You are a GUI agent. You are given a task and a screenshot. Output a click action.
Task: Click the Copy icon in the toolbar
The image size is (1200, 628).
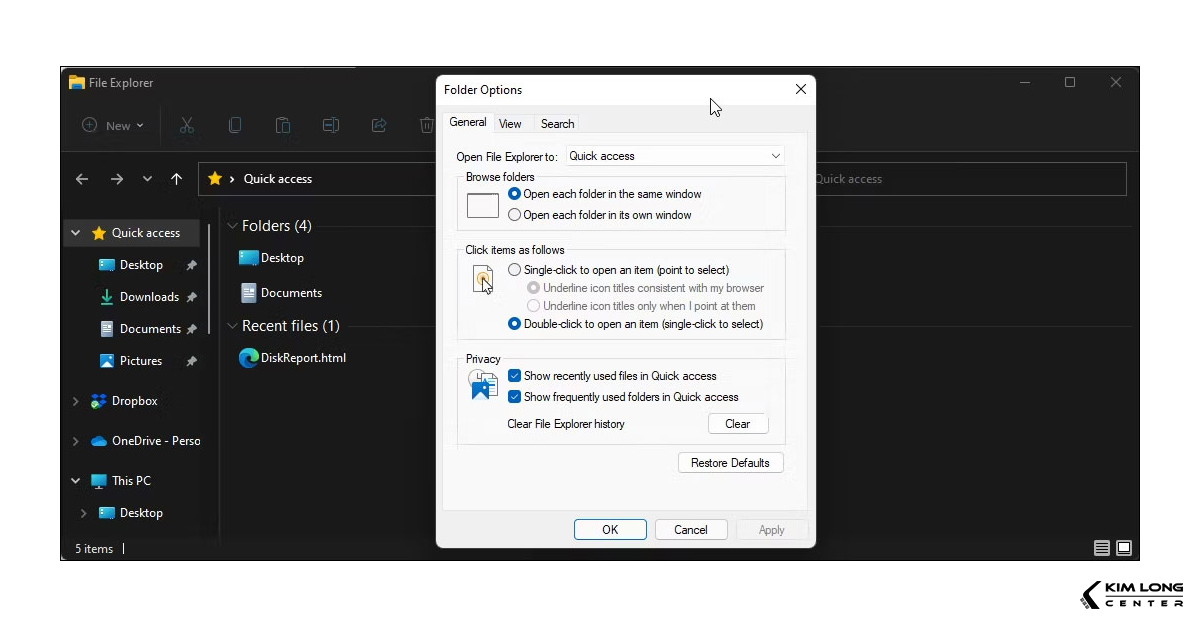pyautogui.click(x=235, y=125)
